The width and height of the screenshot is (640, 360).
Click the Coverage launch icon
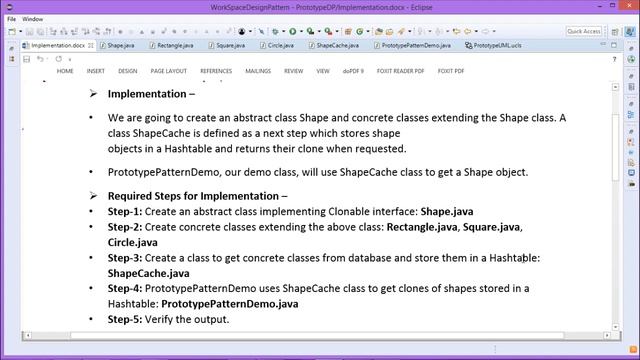[310, 31]
